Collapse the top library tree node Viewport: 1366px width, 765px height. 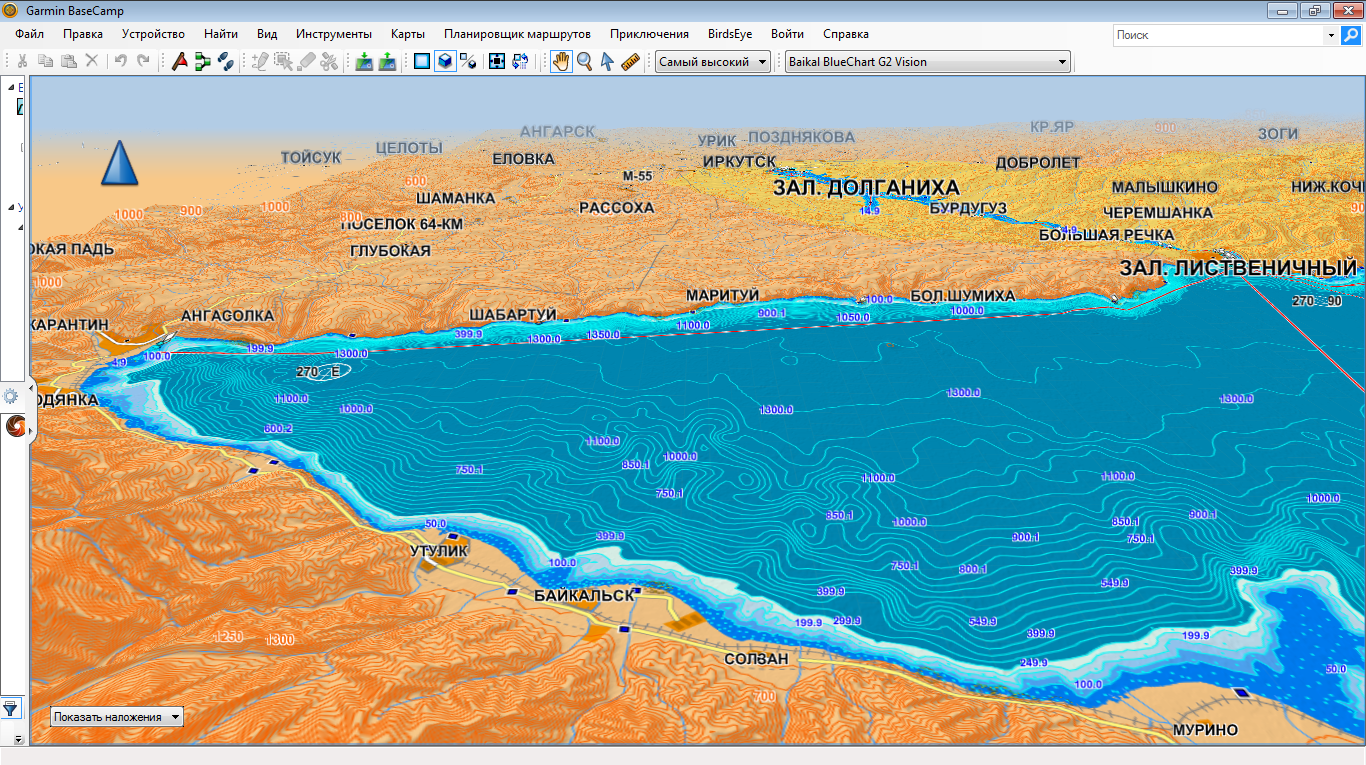tap(12, 87)
